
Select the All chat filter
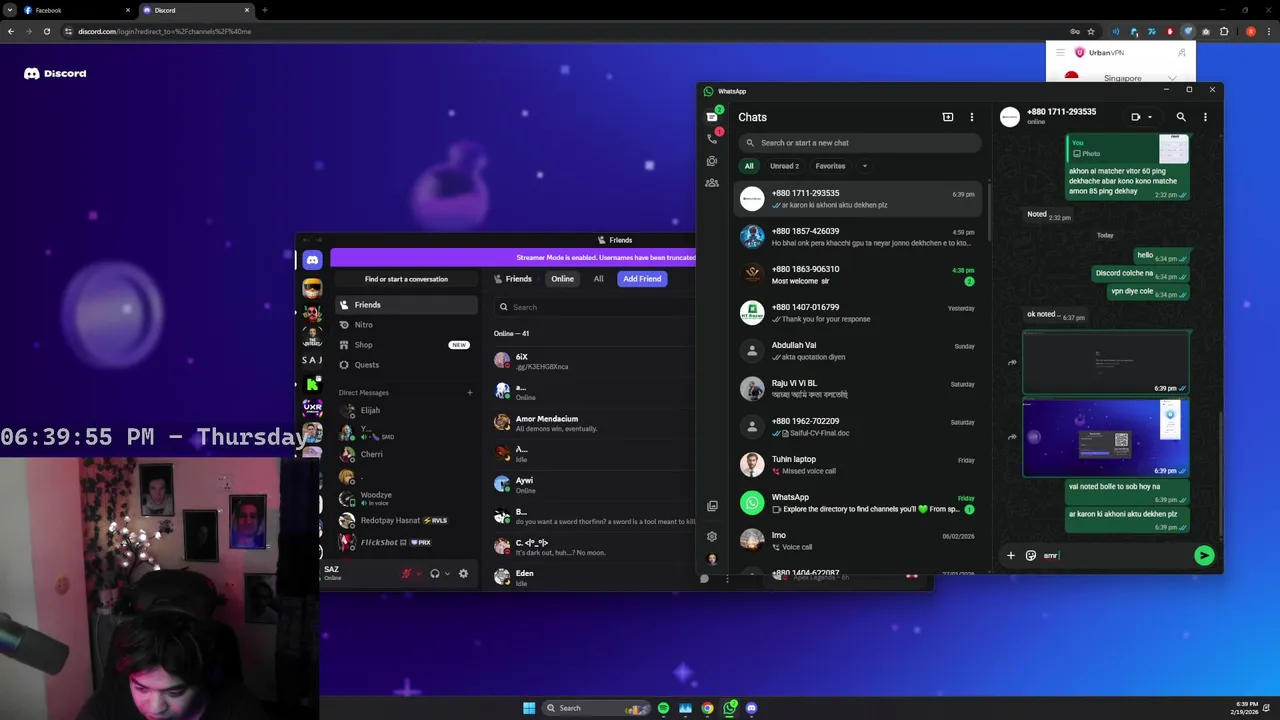pyautogui.click(x=749, y=166)
